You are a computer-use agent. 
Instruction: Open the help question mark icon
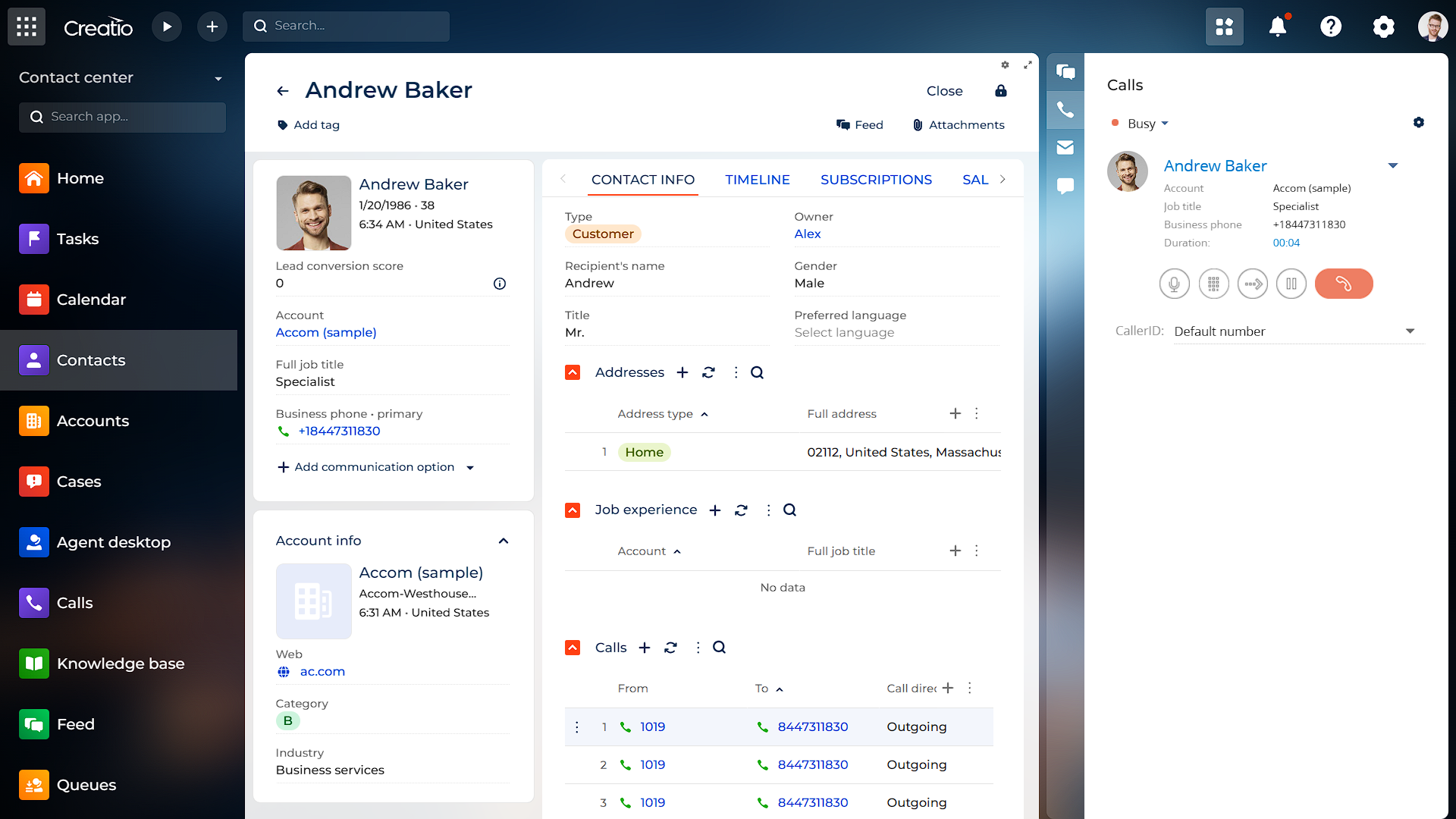click(1331, 27)
